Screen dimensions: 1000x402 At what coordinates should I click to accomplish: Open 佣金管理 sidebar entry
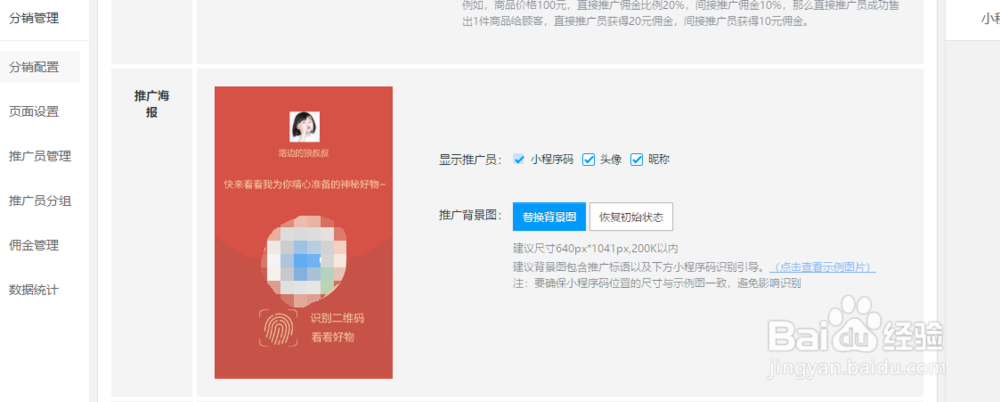point(34,245)
